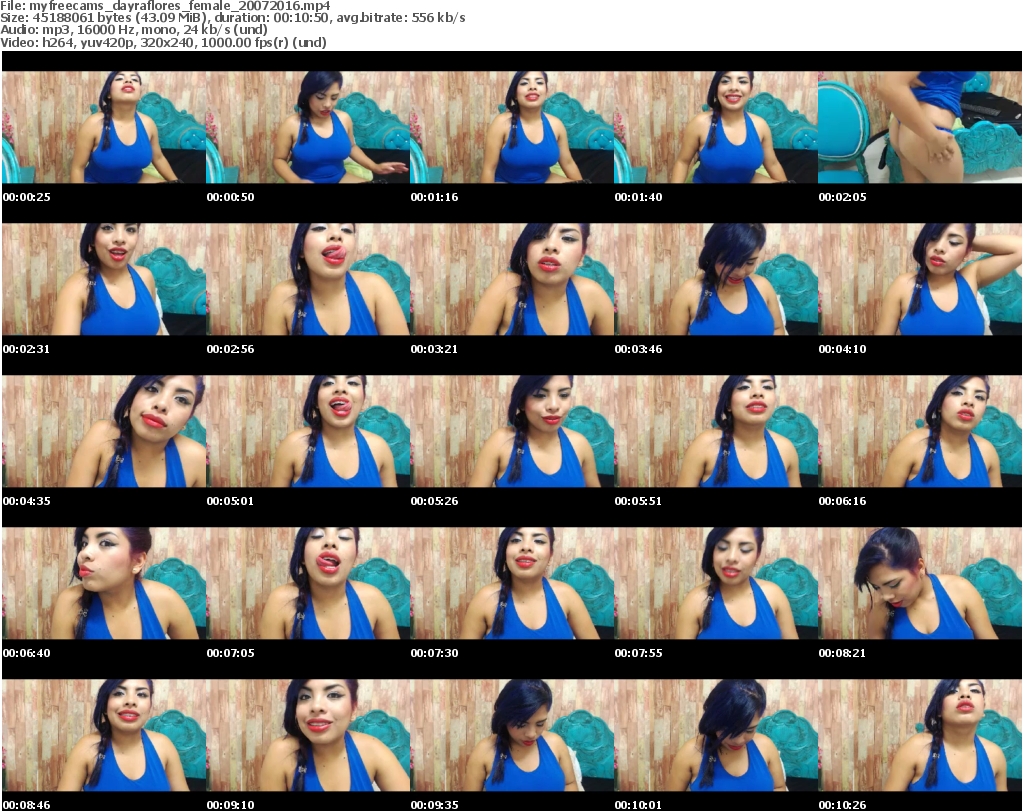The height and width of the screenshot is (811, 1024).
Task: Click the frame thumbnail above 00:10:26
Action: click(920, 736)
